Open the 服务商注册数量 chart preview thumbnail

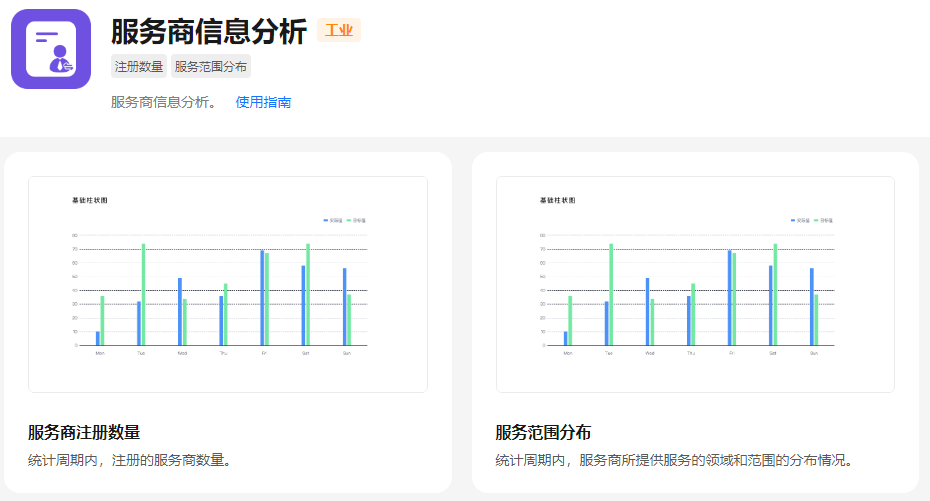point(228,284)
